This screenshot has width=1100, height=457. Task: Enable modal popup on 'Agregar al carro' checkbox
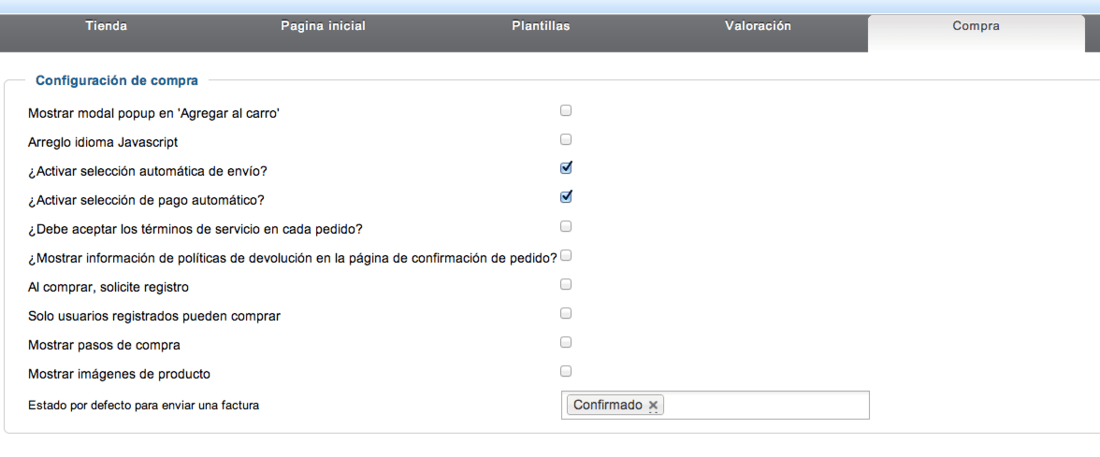pyautogui.click(x=566, y=110)
